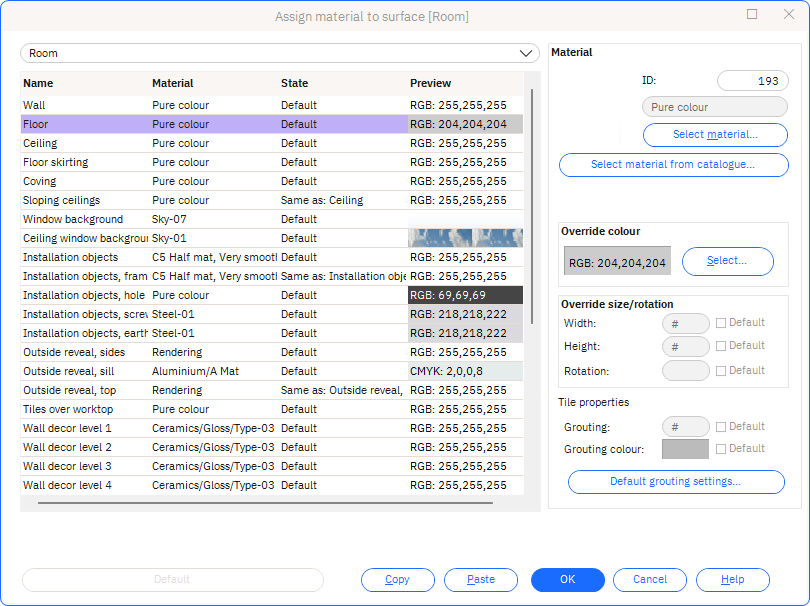Enable the Default checkbox for Width

tap(723, 322)
